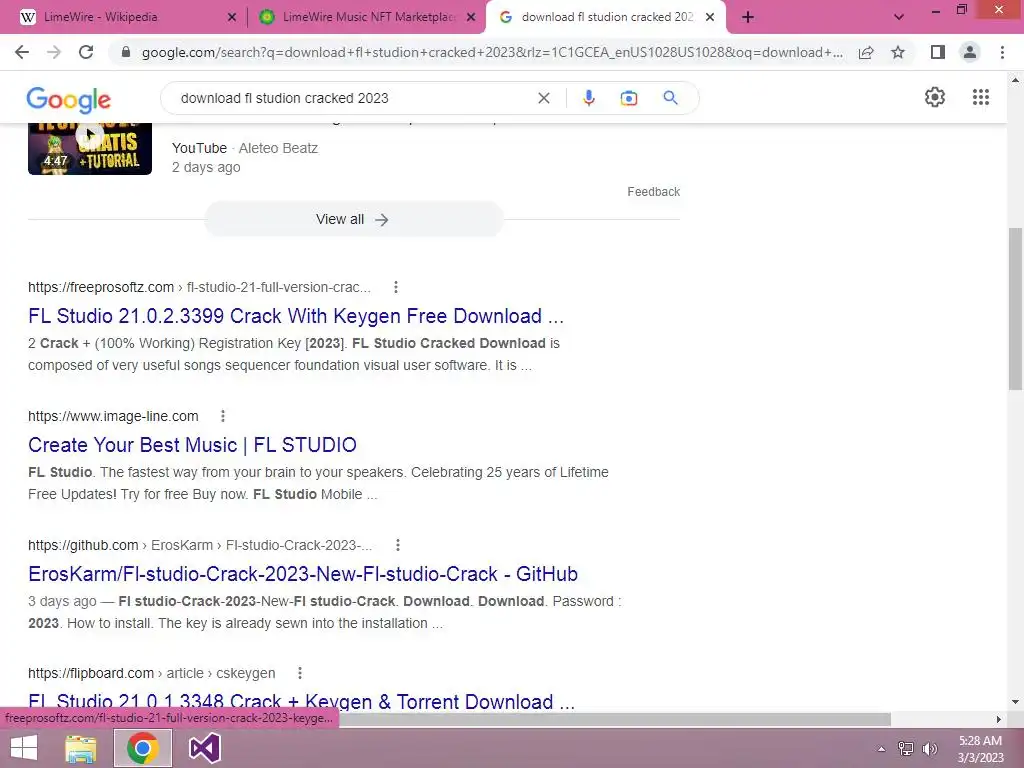Click the scroll down arrow of vertical scrollbar

pos(1016,702)
